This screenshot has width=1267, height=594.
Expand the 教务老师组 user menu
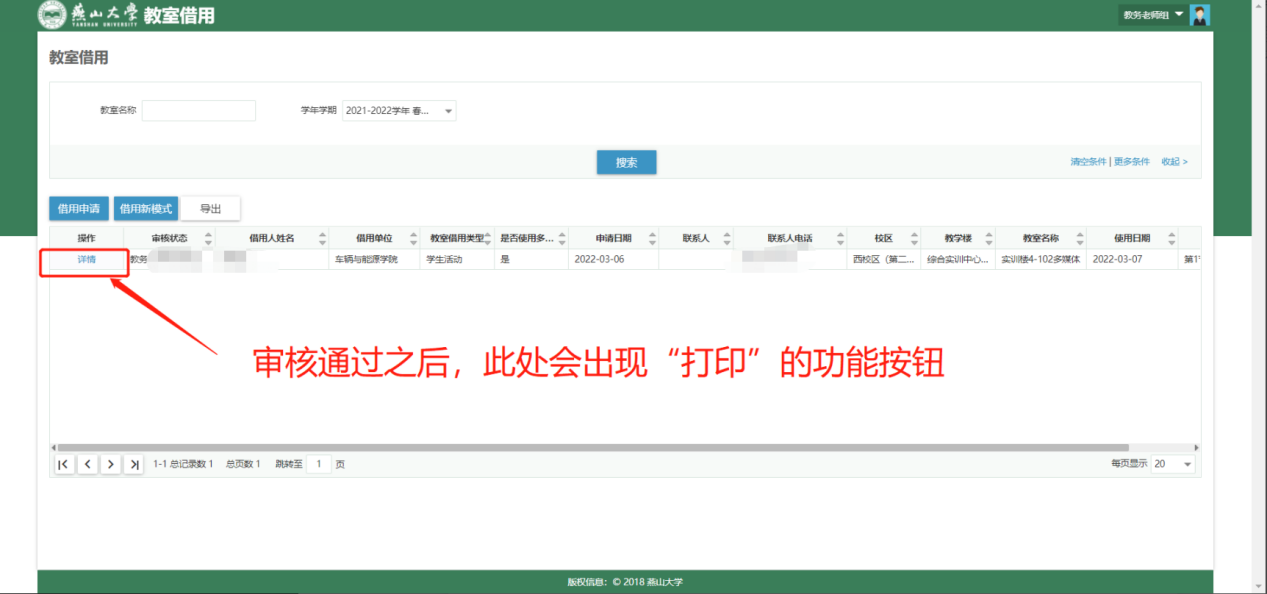[x=1153, y=15]
